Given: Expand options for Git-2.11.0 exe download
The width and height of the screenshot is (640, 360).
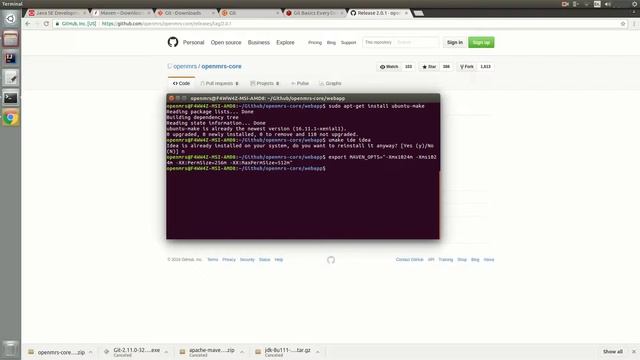Looking at the screenshot, I should pos(166,352).
